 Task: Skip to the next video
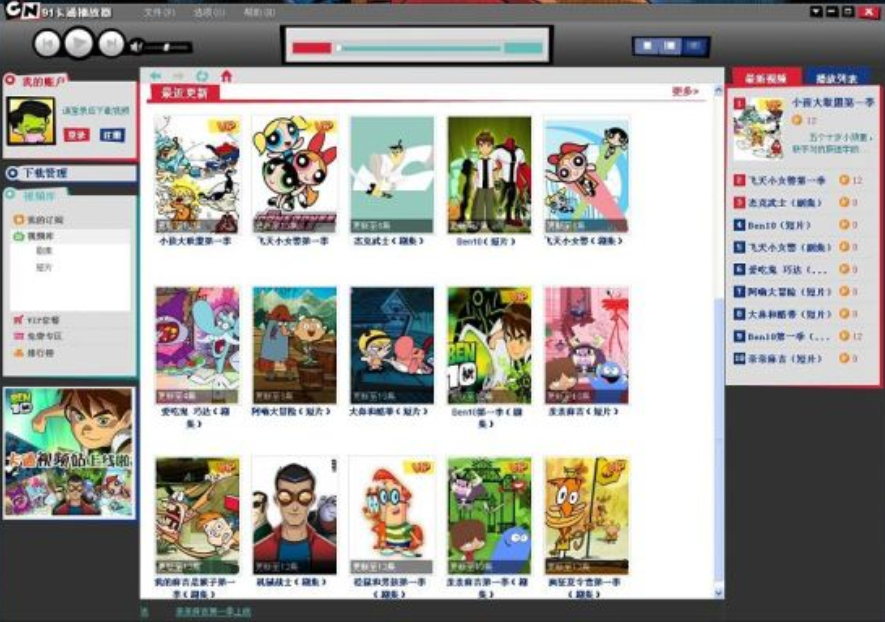coord(111,43)
